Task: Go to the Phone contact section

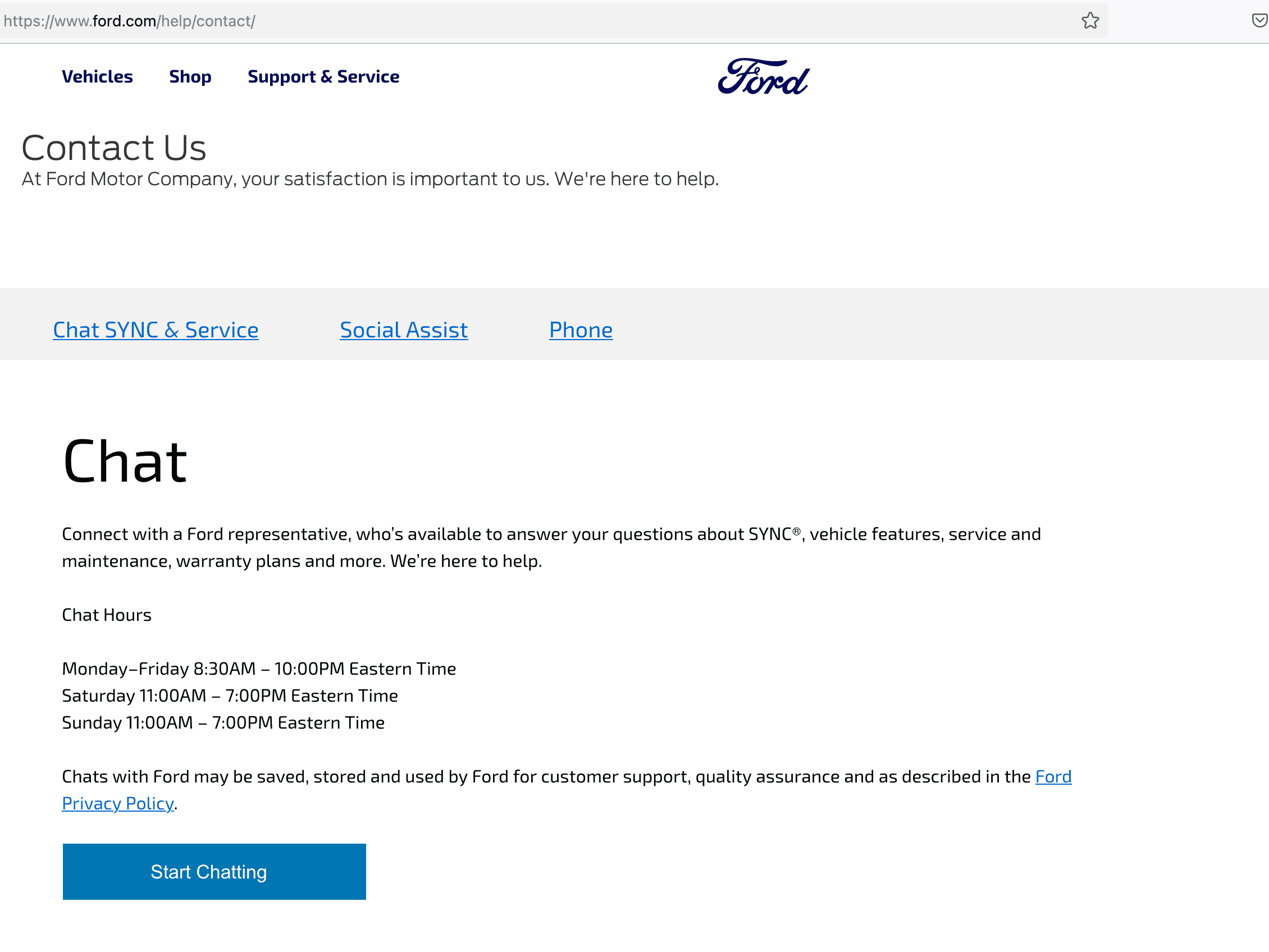Action: click(581, 330)
